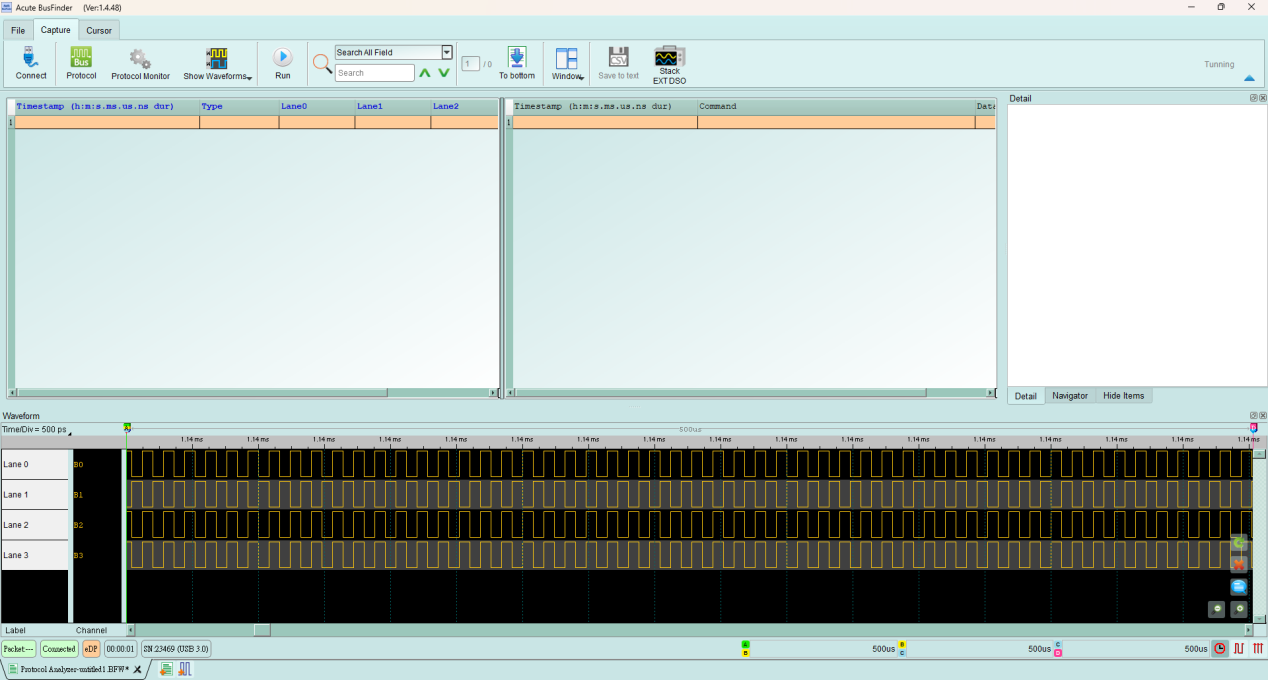Click the magnifier search icon
Image resolution: width=1268 pixels, height=680 pixels.
(x=322, y=64)
